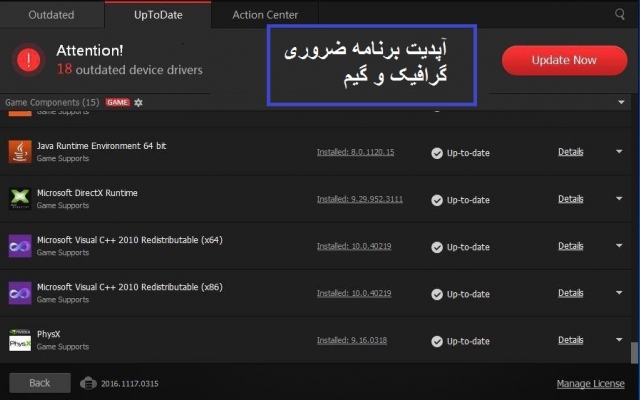This screenshot has width=640, height=400.
Task: Expand the Visual C++ 2010 (x64) row arrow
Action: [x=619, y=246]
